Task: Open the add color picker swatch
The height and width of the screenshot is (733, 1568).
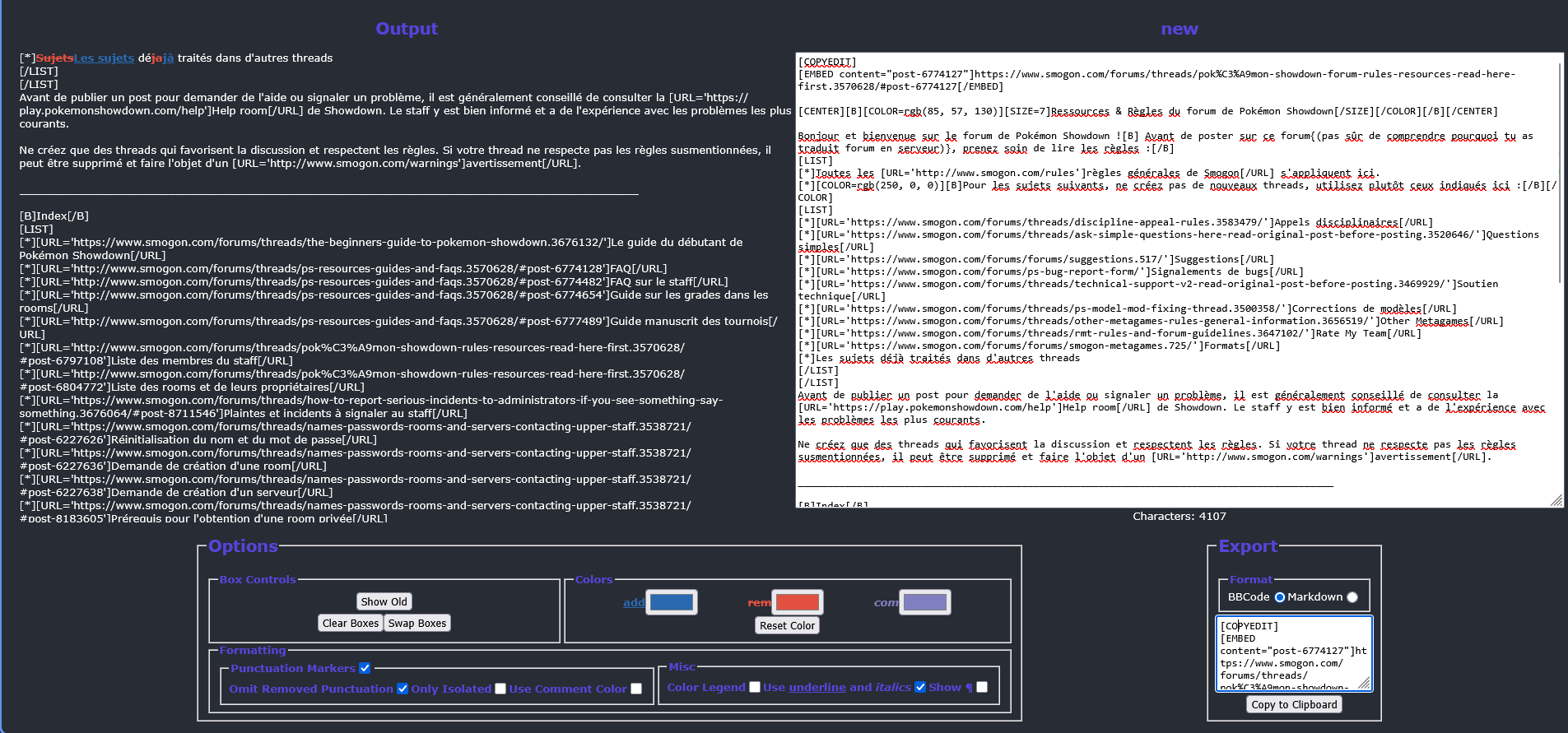Action: point(672,602)
